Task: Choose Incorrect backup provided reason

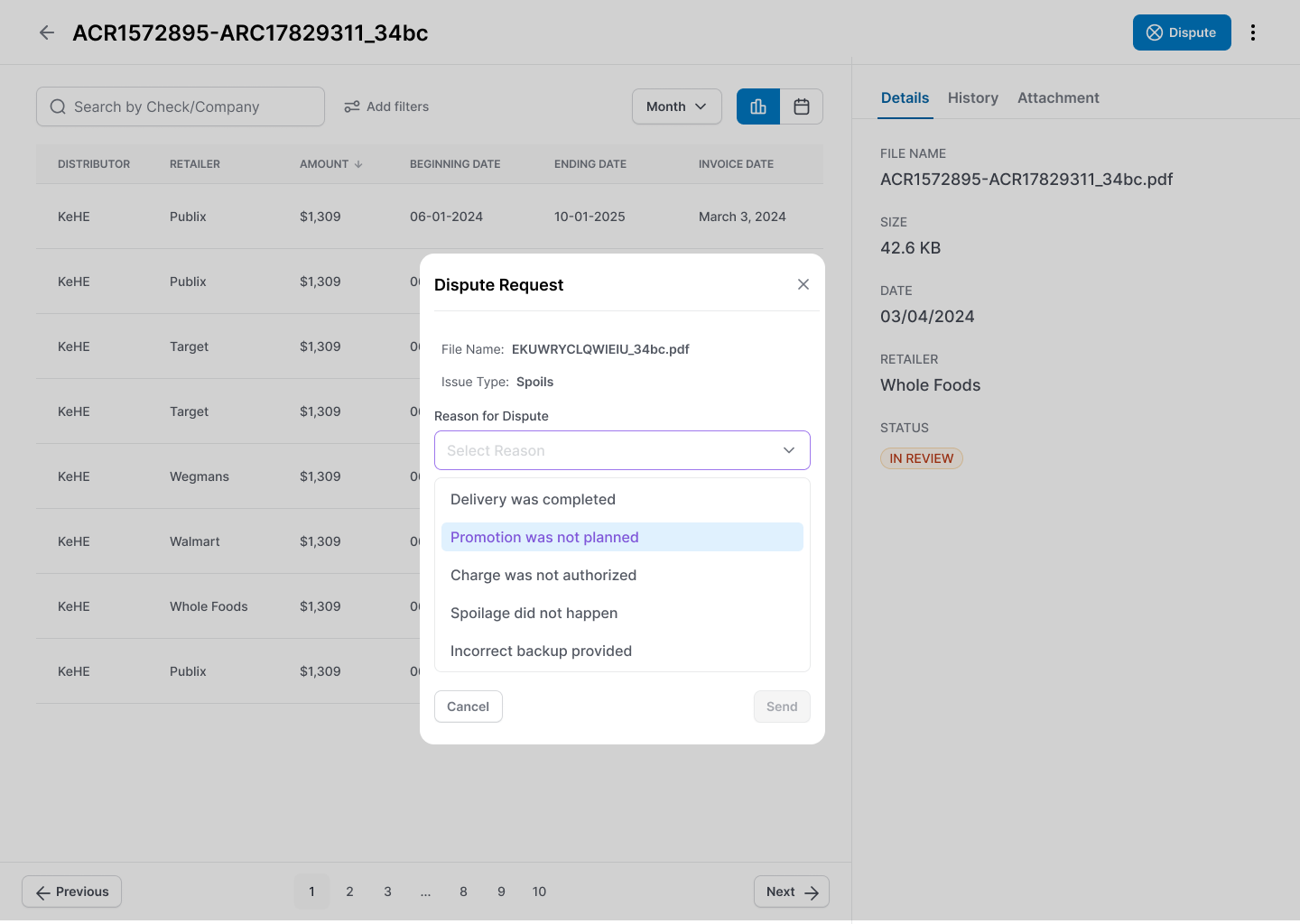Action: (x=622, y=651)
